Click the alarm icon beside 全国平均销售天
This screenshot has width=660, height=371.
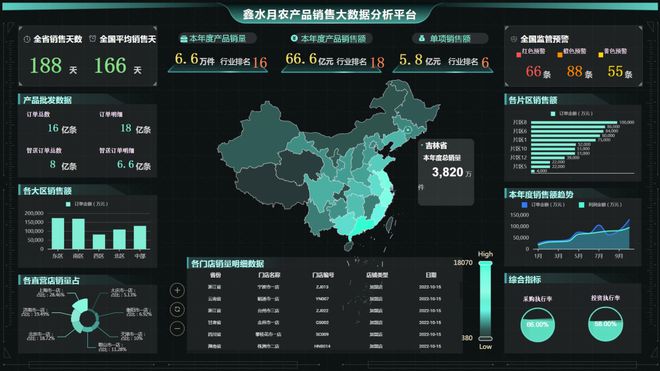93,39
